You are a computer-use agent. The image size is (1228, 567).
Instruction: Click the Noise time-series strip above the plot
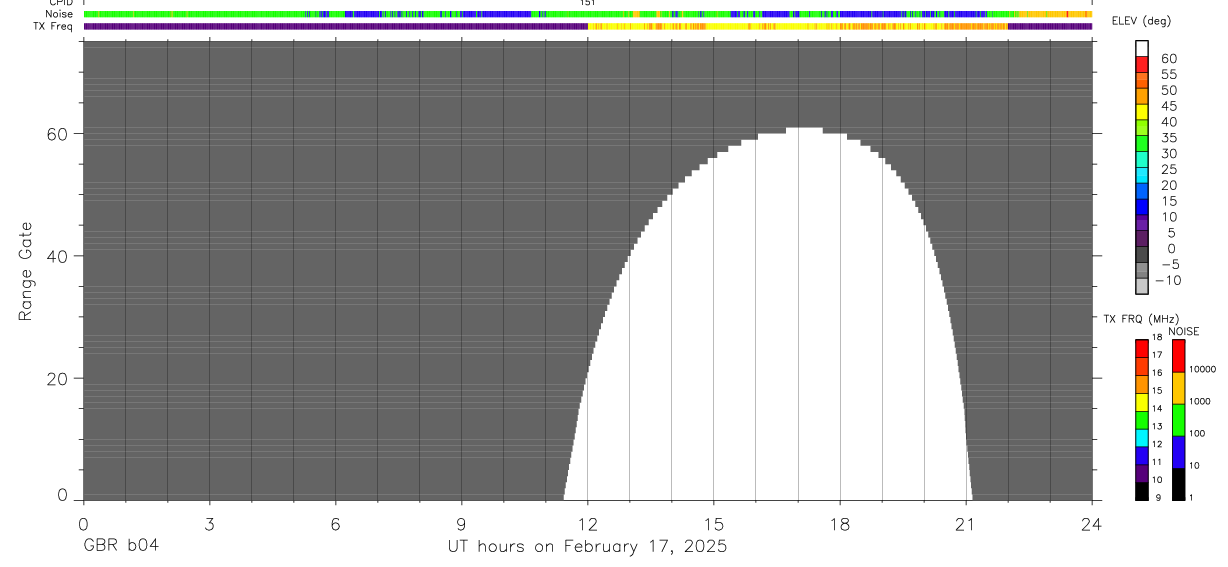[x=588, y=14]
